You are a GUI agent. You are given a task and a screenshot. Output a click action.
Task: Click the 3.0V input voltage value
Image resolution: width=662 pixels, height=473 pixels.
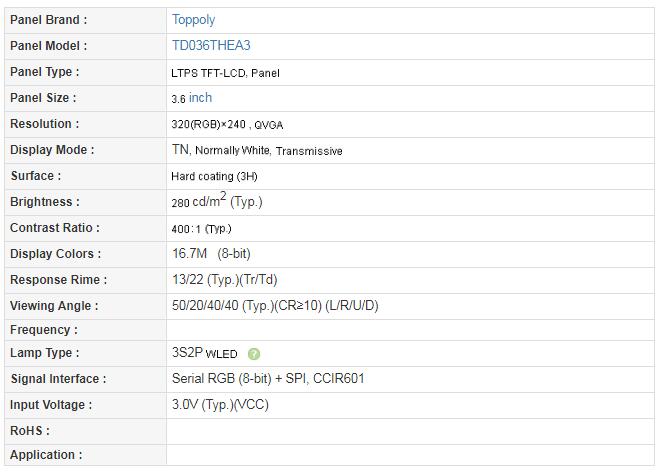pos(220,405)
